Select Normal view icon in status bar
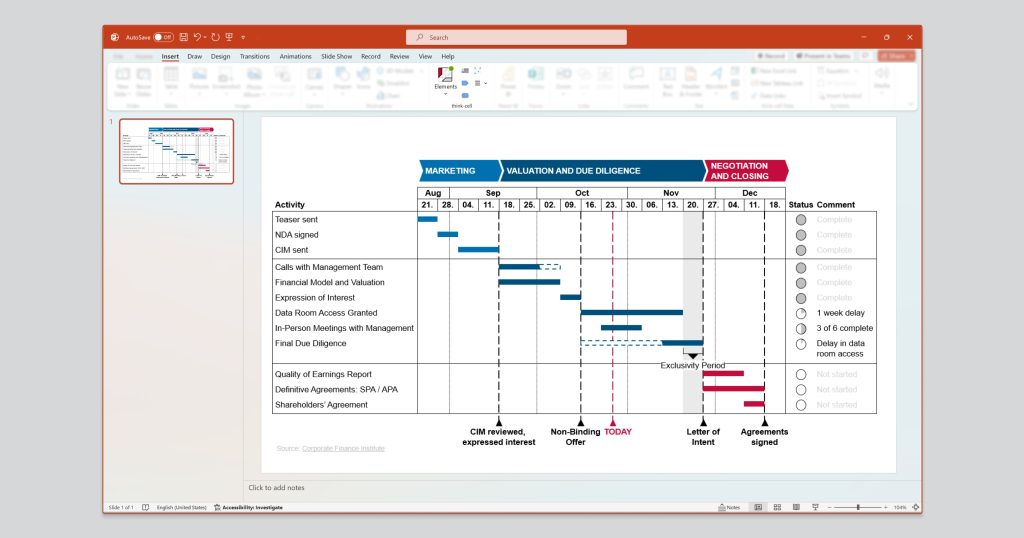The width and height of the screenshot is (1024, 538). coord(757,507)
